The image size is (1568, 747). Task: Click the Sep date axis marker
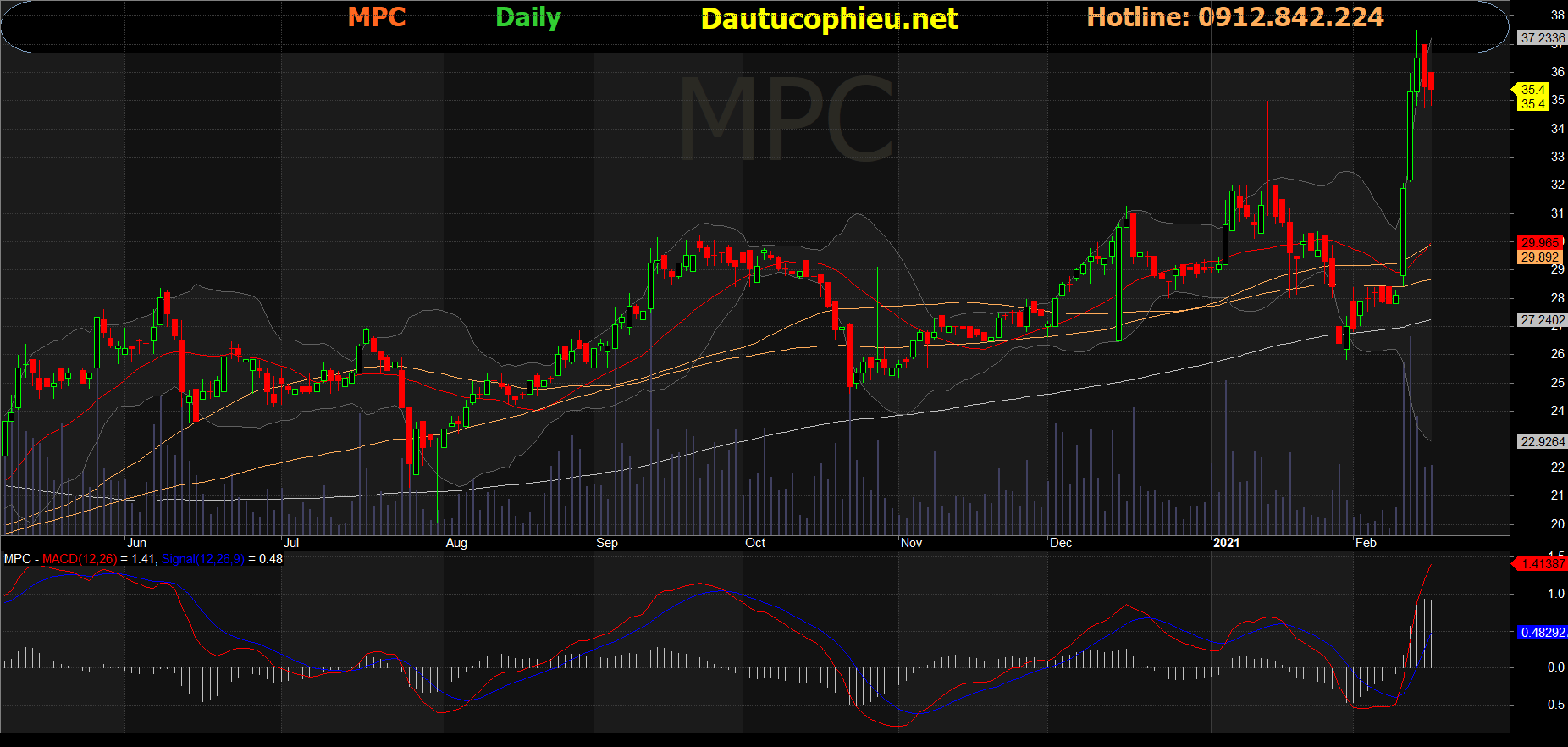pos(607,543)
